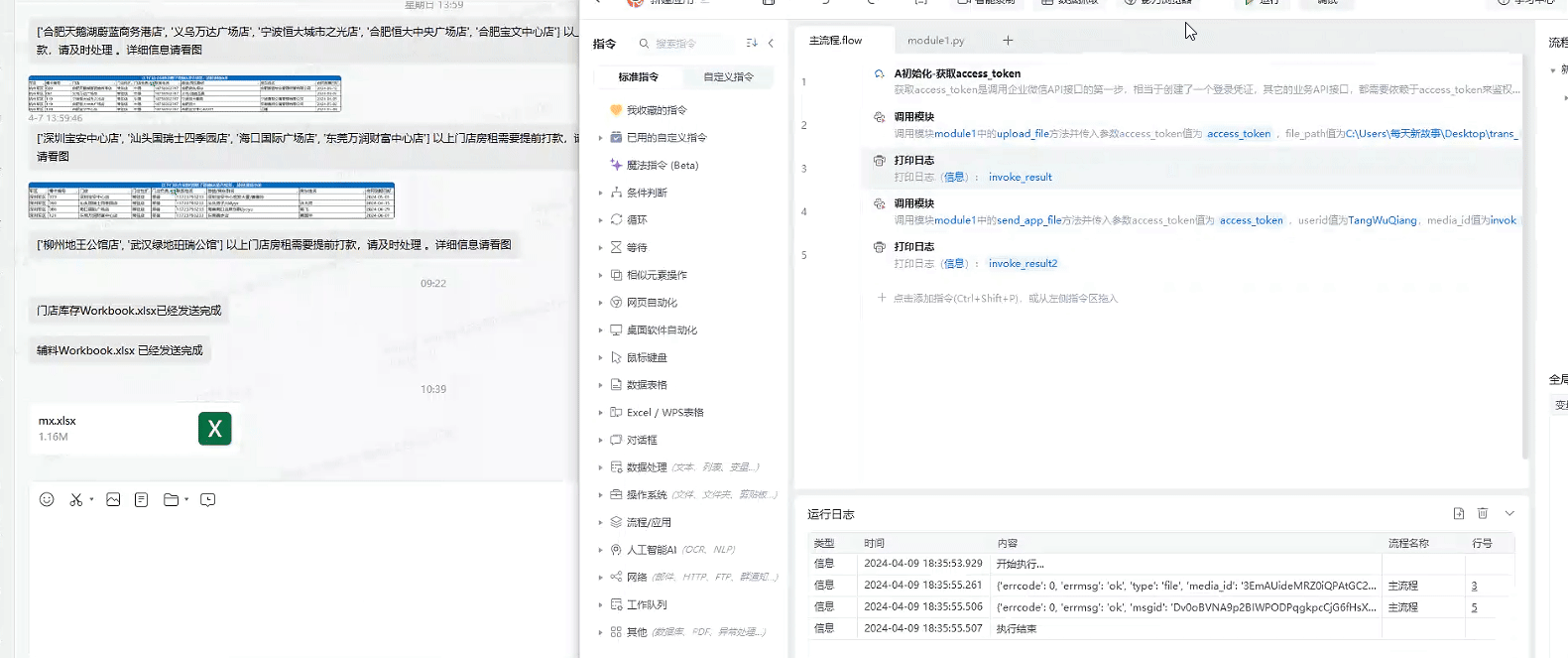Open the mx.xlsx Excel file icon
1568x658 pixels.
click(x=215, y=429)
